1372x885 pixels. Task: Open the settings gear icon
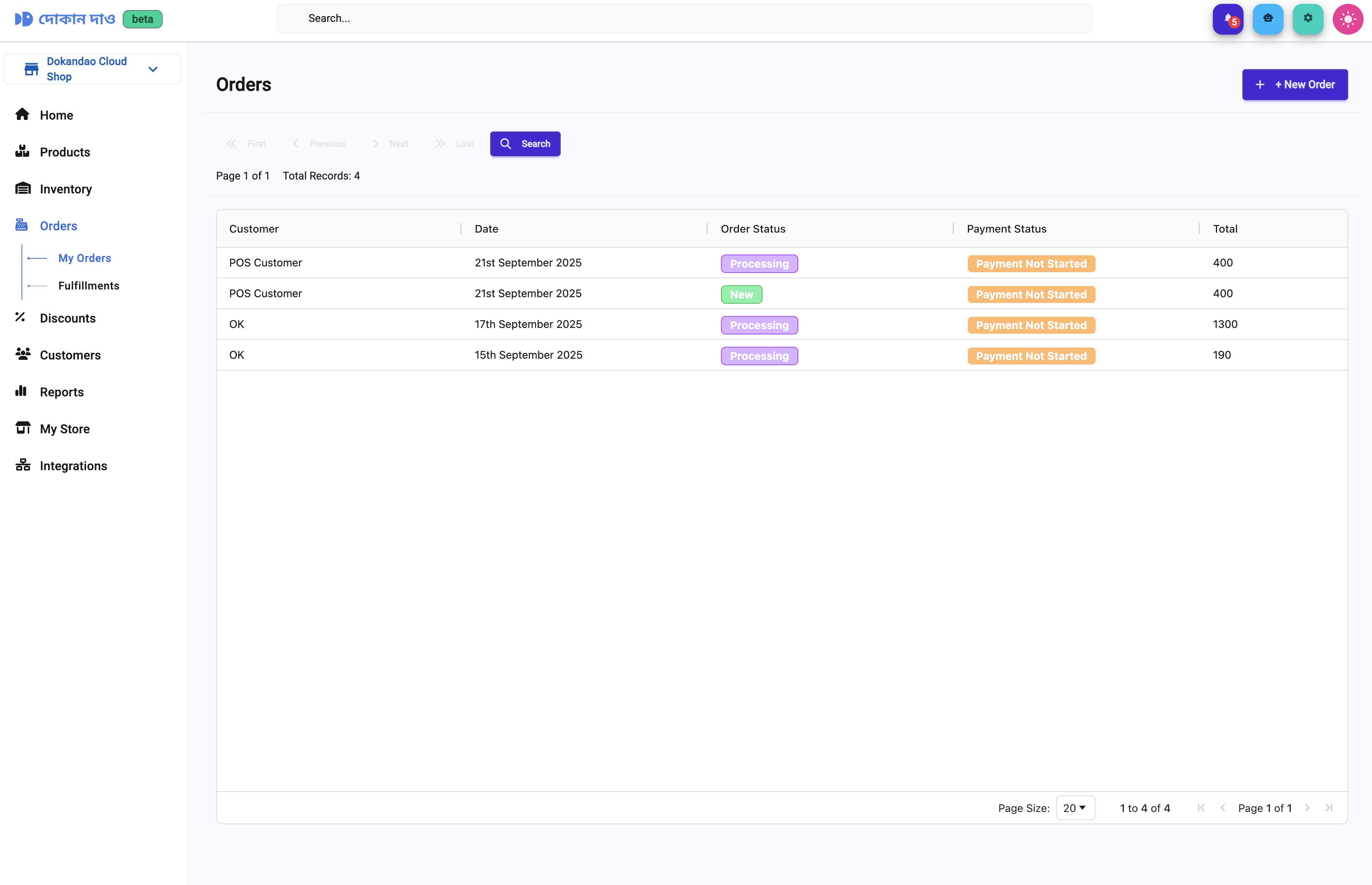1308,18
